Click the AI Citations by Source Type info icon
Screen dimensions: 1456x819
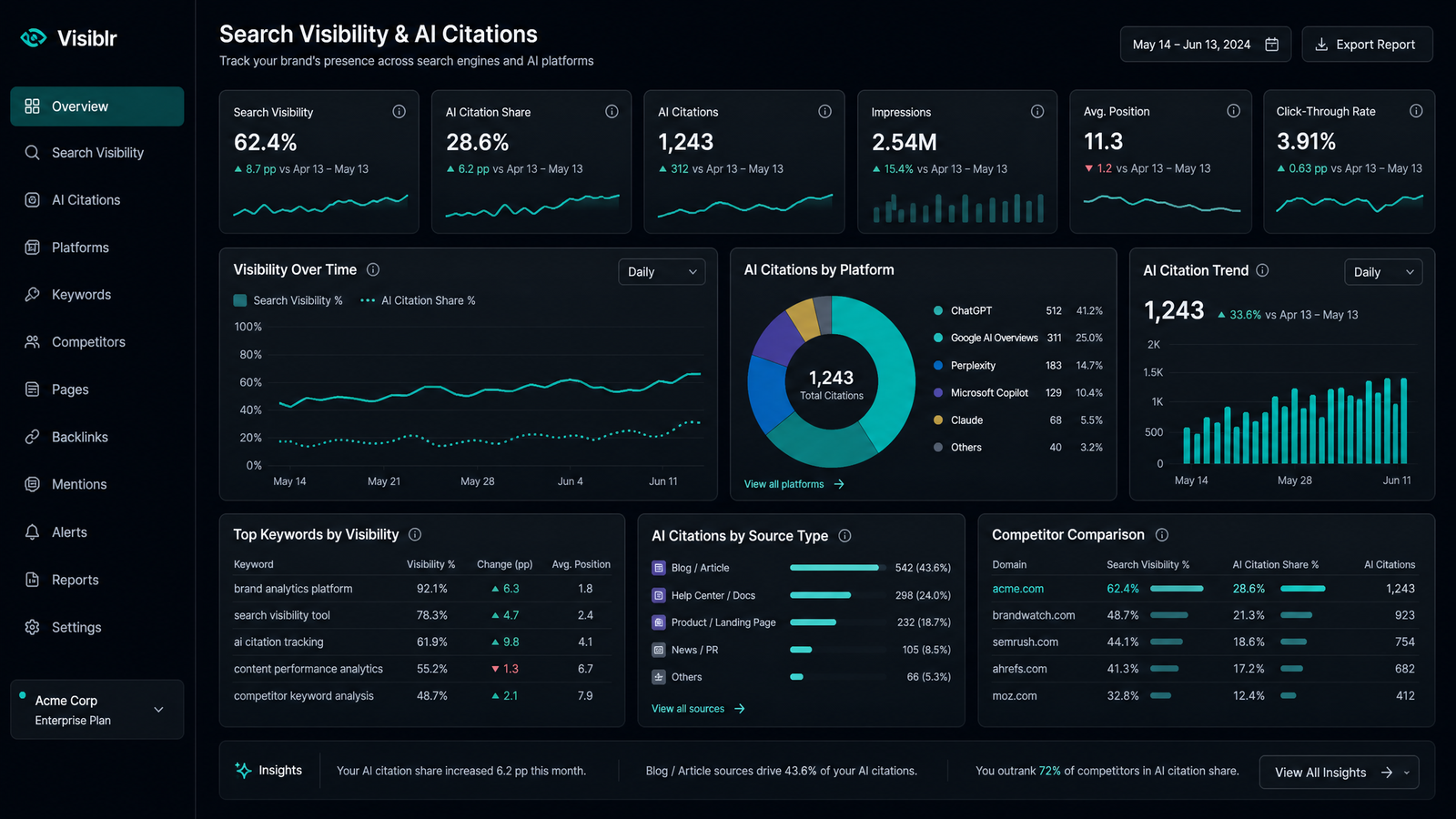tap(844, 535)
